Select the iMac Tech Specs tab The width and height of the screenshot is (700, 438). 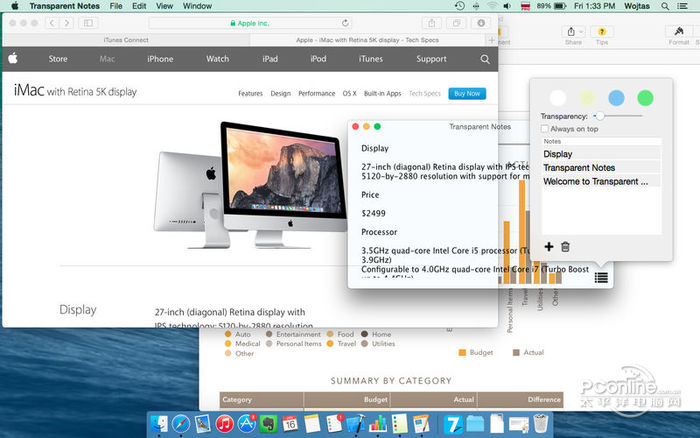click(x=367, y=40)
